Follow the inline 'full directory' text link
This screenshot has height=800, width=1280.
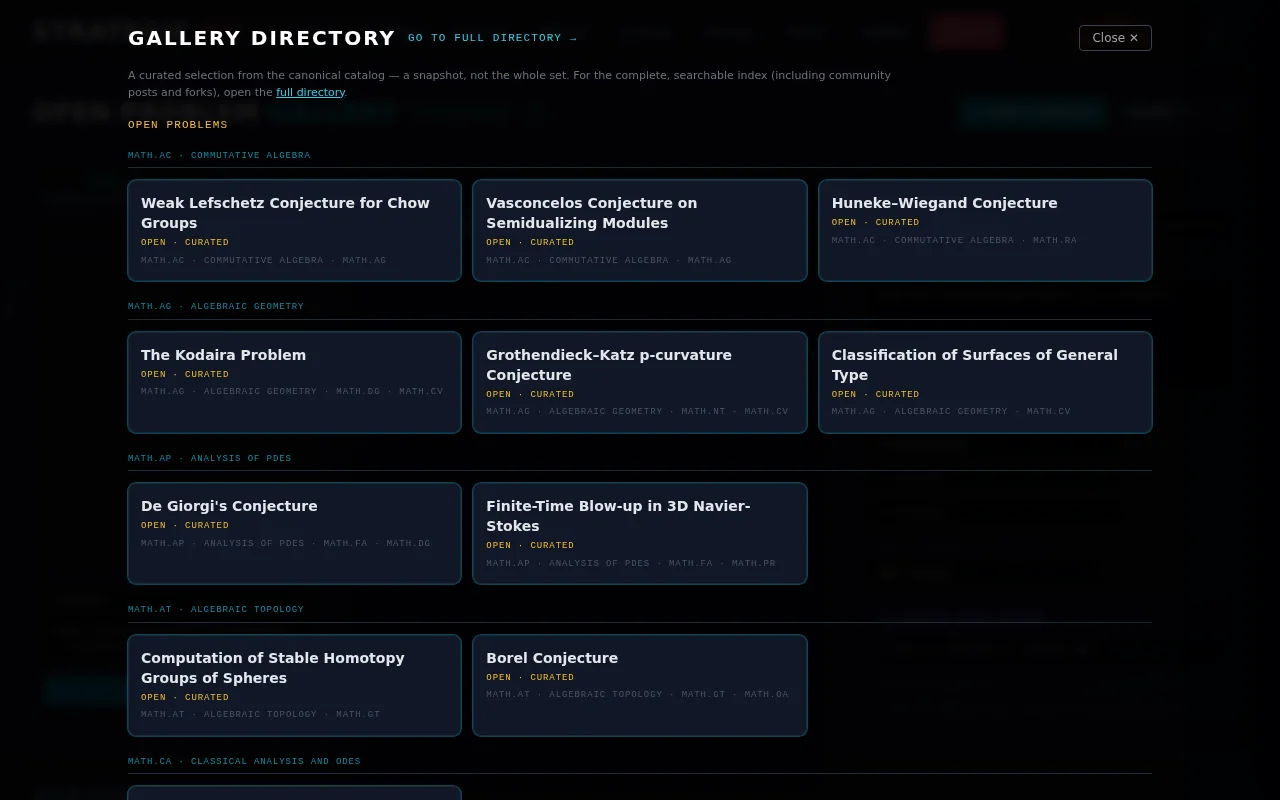[310, 92]
